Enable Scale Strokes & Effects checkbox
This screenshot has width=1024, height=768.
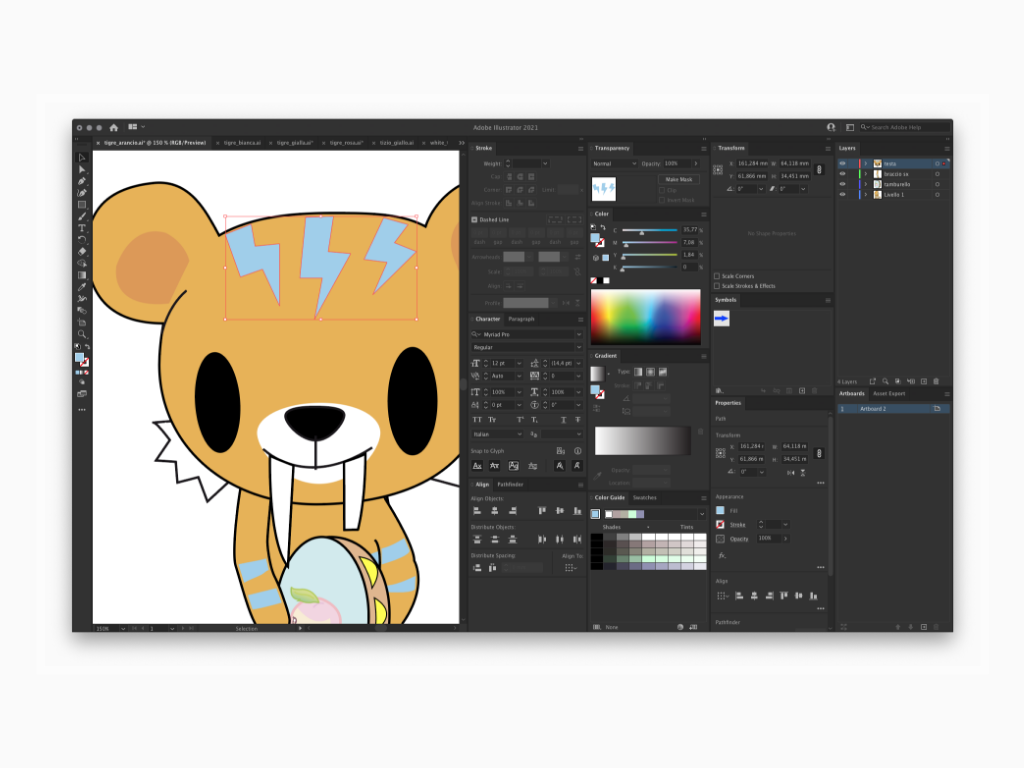(x=716, y=285)
